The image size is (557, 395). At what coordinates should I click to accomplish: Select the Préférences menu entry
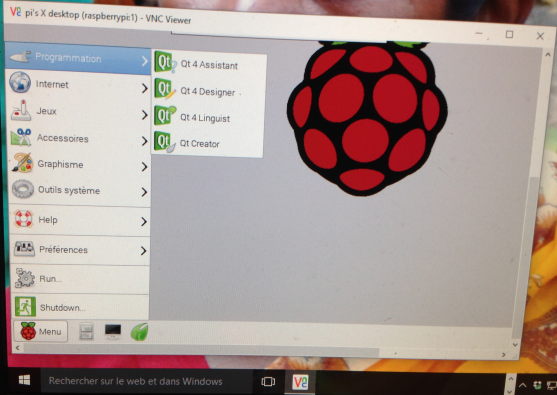80,250
